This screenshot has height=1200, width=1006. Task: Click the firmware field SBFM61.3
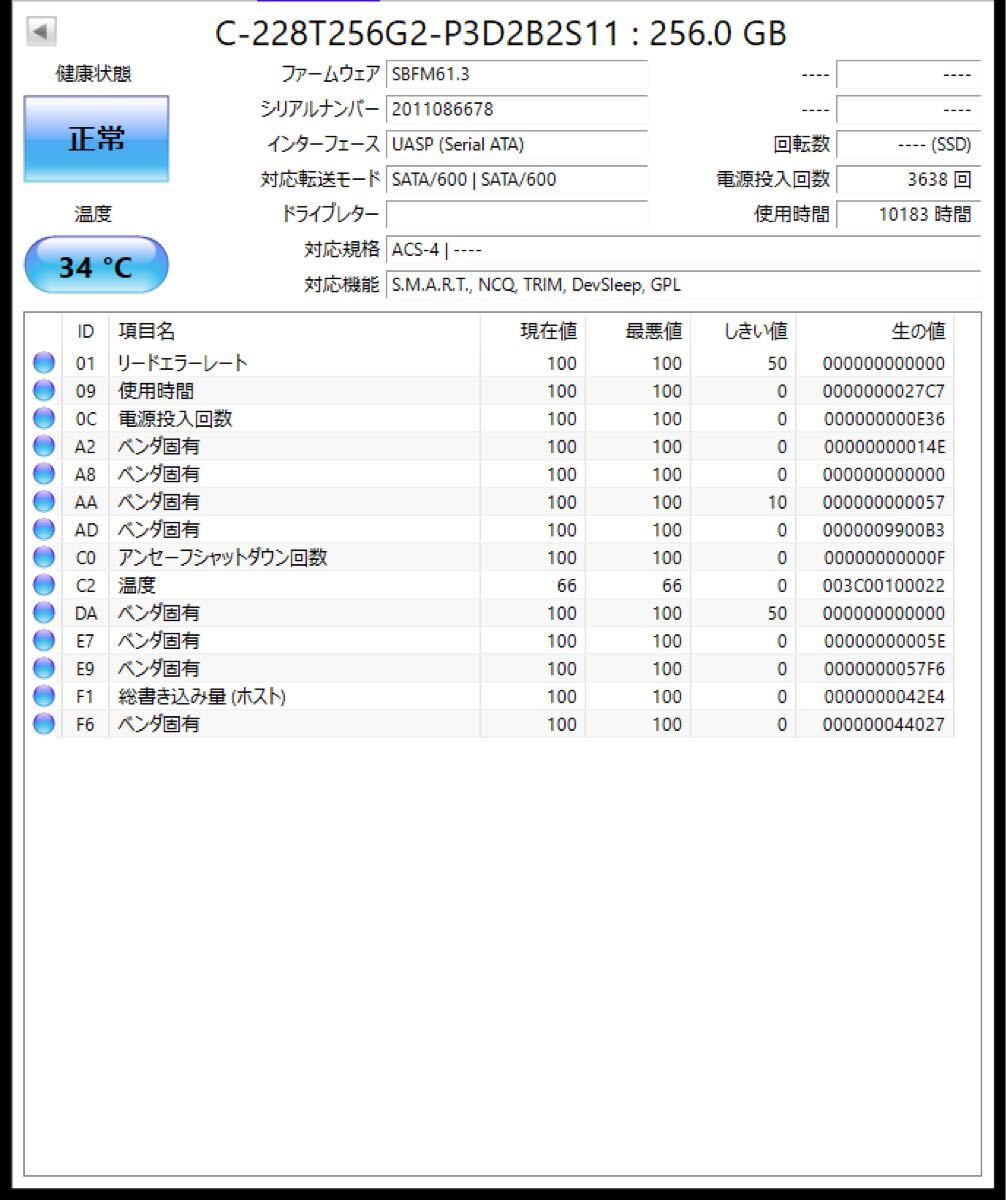coord(516,74)
